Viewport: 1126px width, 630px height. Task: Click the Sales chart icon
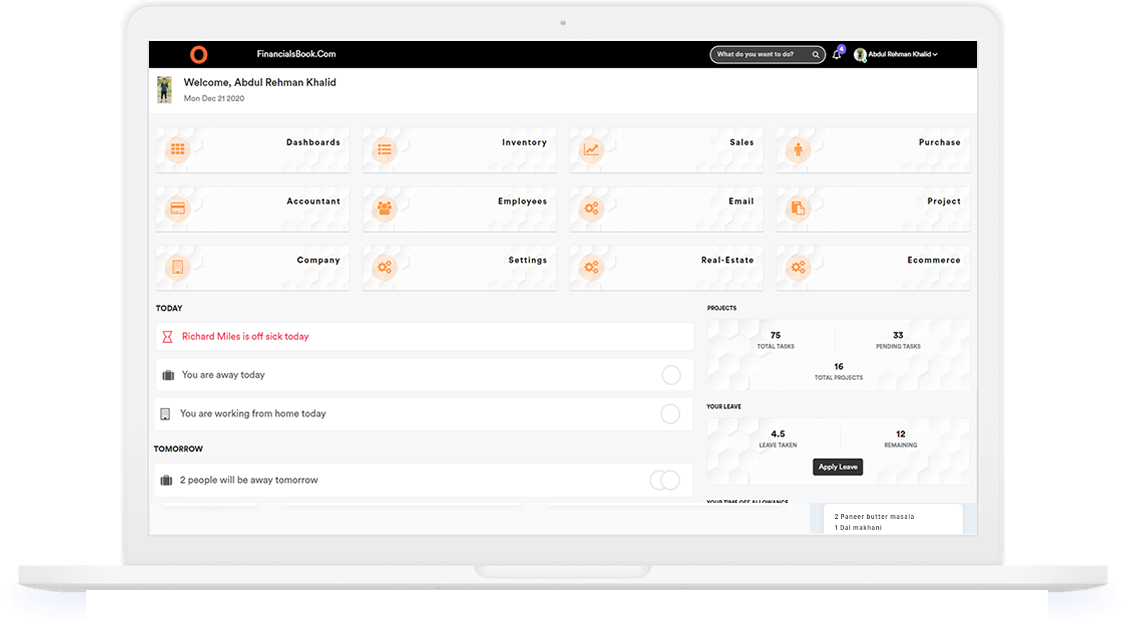coord(591,149)
